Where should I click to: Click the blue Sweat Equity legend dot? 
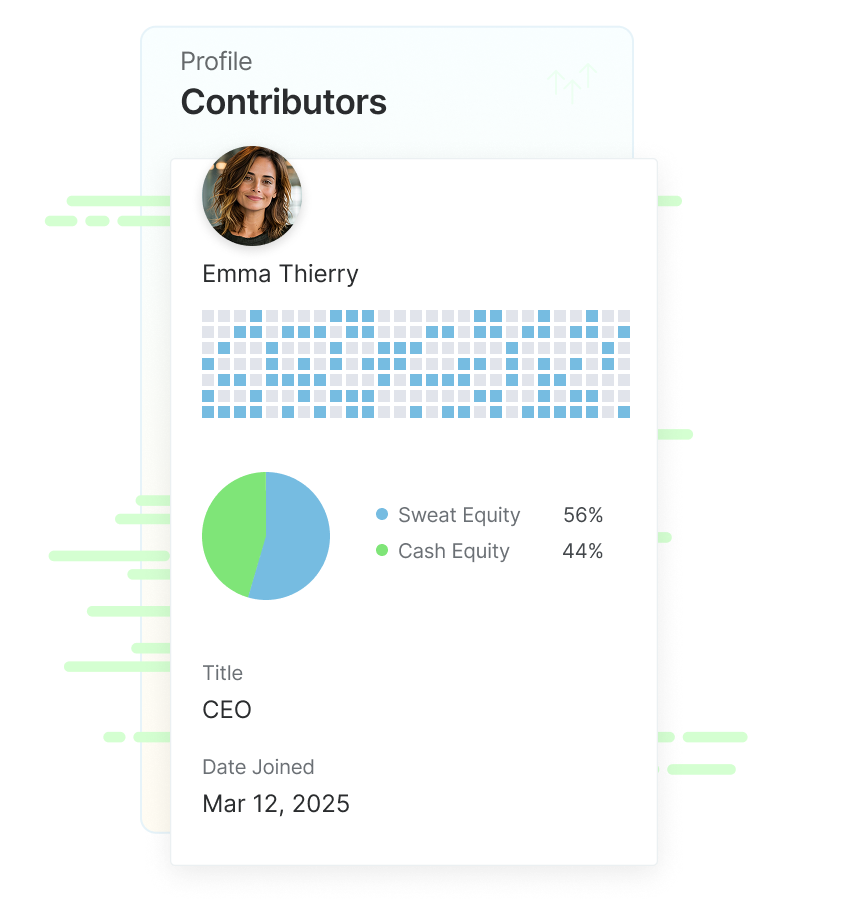click(382, 515)
